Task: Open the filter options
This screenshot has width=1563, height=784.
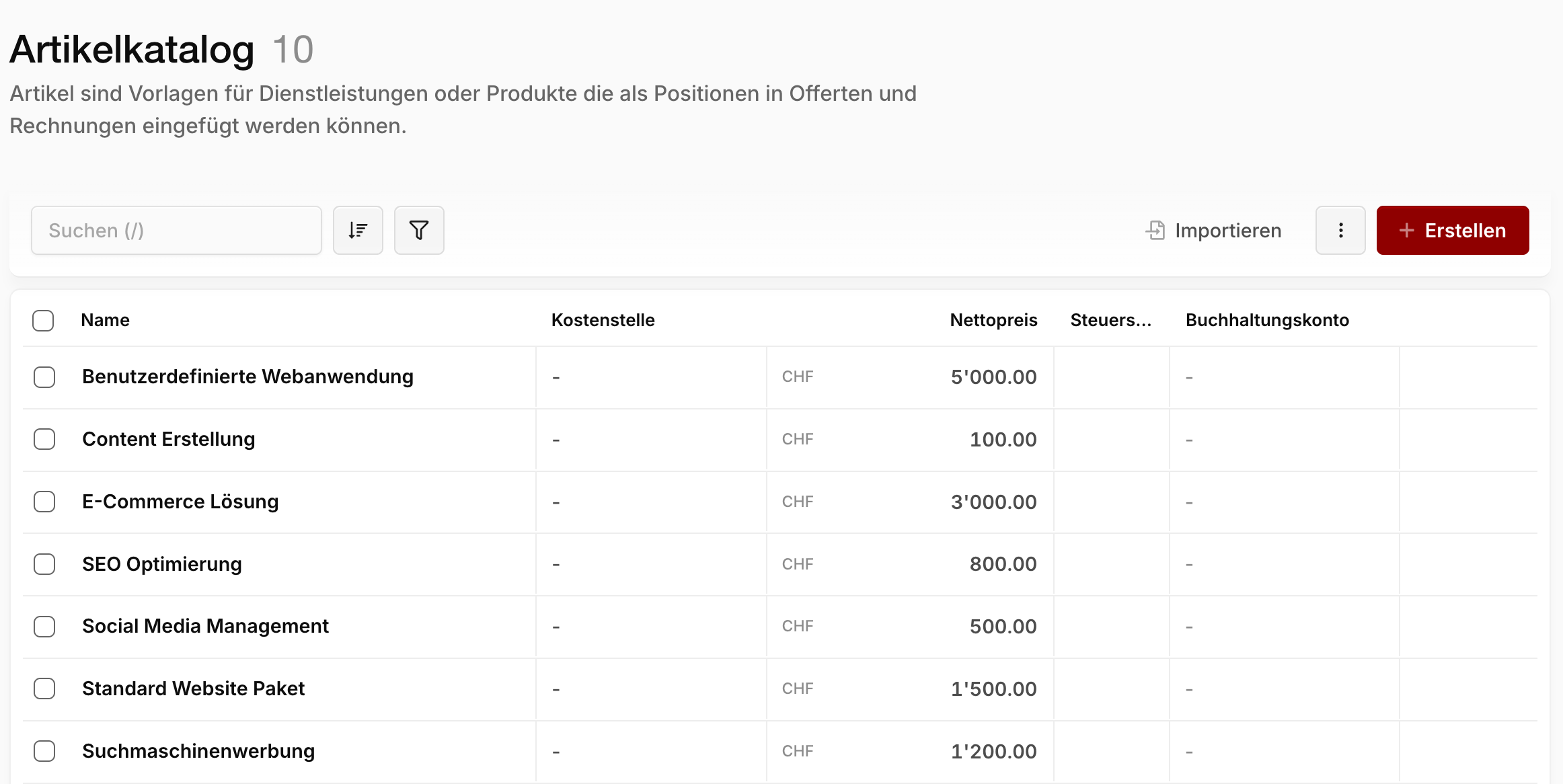Action: [419, 231]
